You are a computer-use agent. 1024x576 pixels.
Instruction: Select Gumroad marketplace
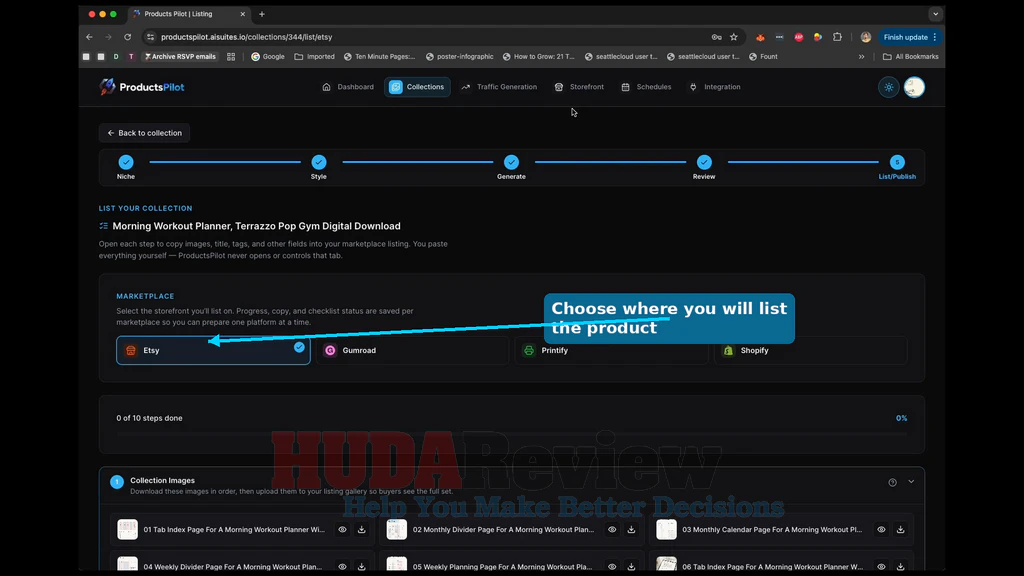click(x=412, y=350)
